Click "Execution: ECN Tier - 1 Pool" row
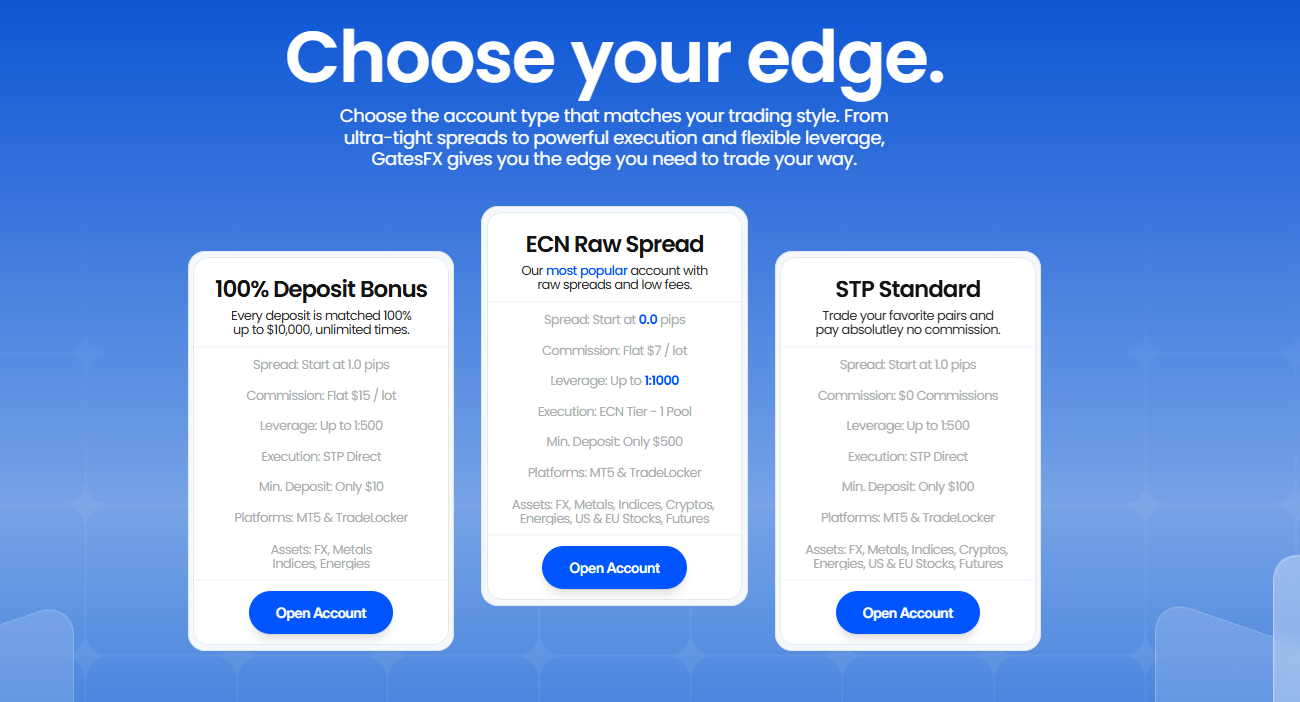 tap(614, 411)
